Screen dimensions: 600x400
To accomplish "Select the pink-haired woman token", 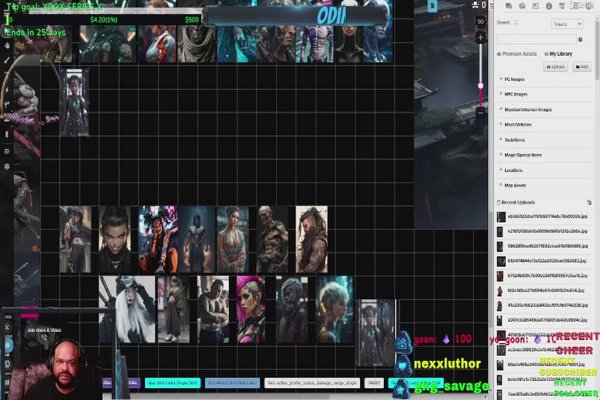I will tap(251, 309).
